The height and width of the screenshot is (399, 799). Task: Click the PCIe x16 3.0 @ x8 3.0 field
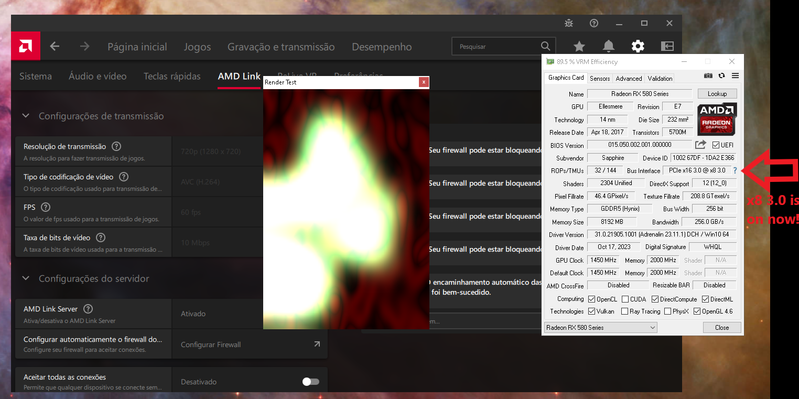click(697, 170)
